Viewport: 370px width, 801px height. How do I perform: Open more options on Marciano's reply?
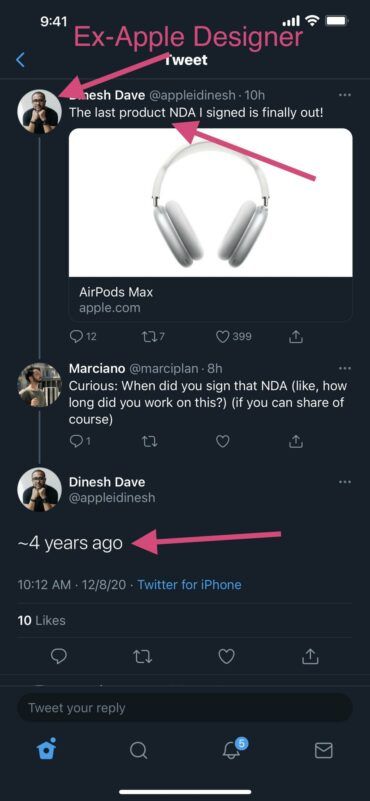point(345,368)
